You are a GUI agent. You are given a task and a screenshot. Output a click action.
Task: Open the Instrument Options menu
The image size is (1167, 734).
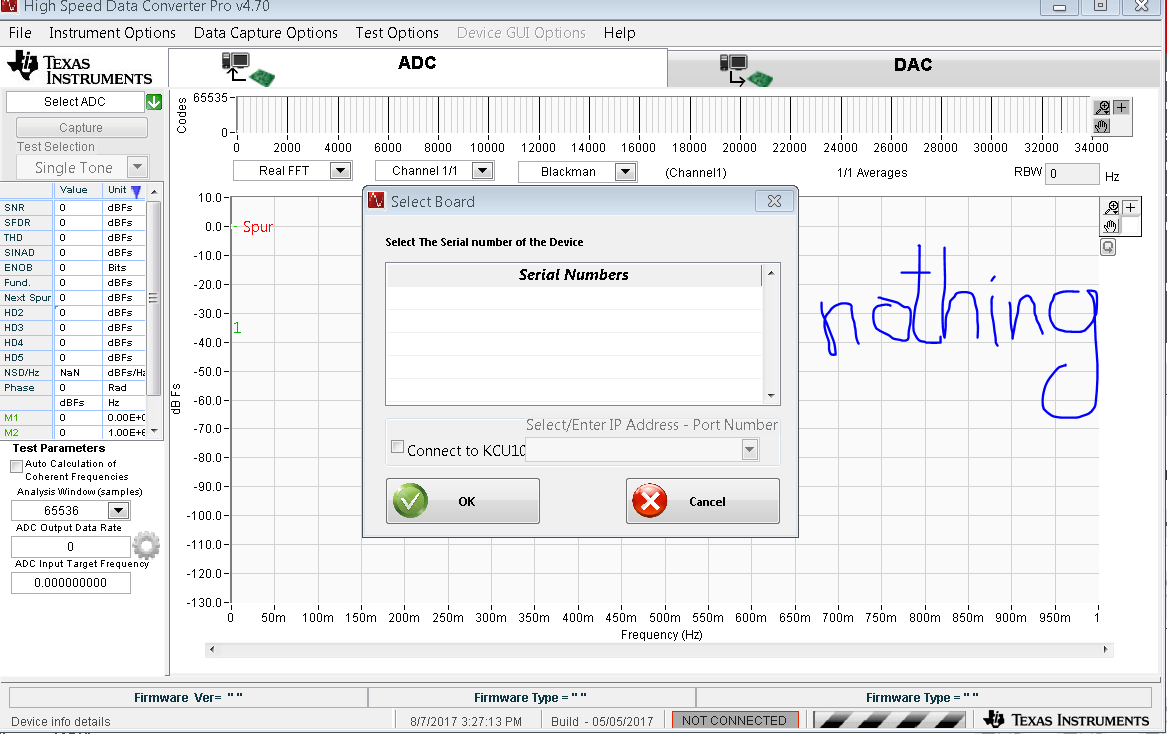click(112, 33)
